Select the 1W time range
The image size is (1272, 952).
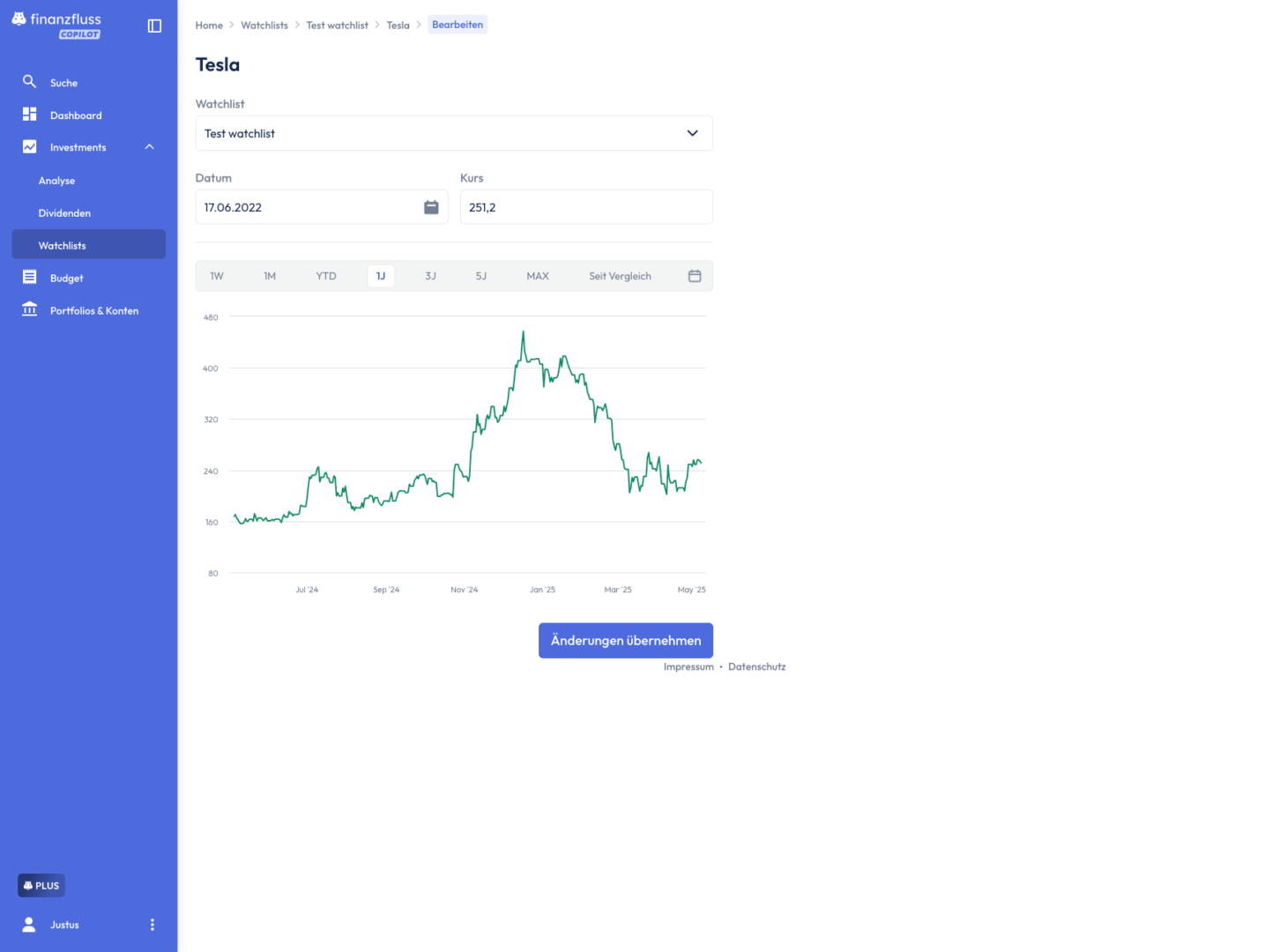pos(217,276)
